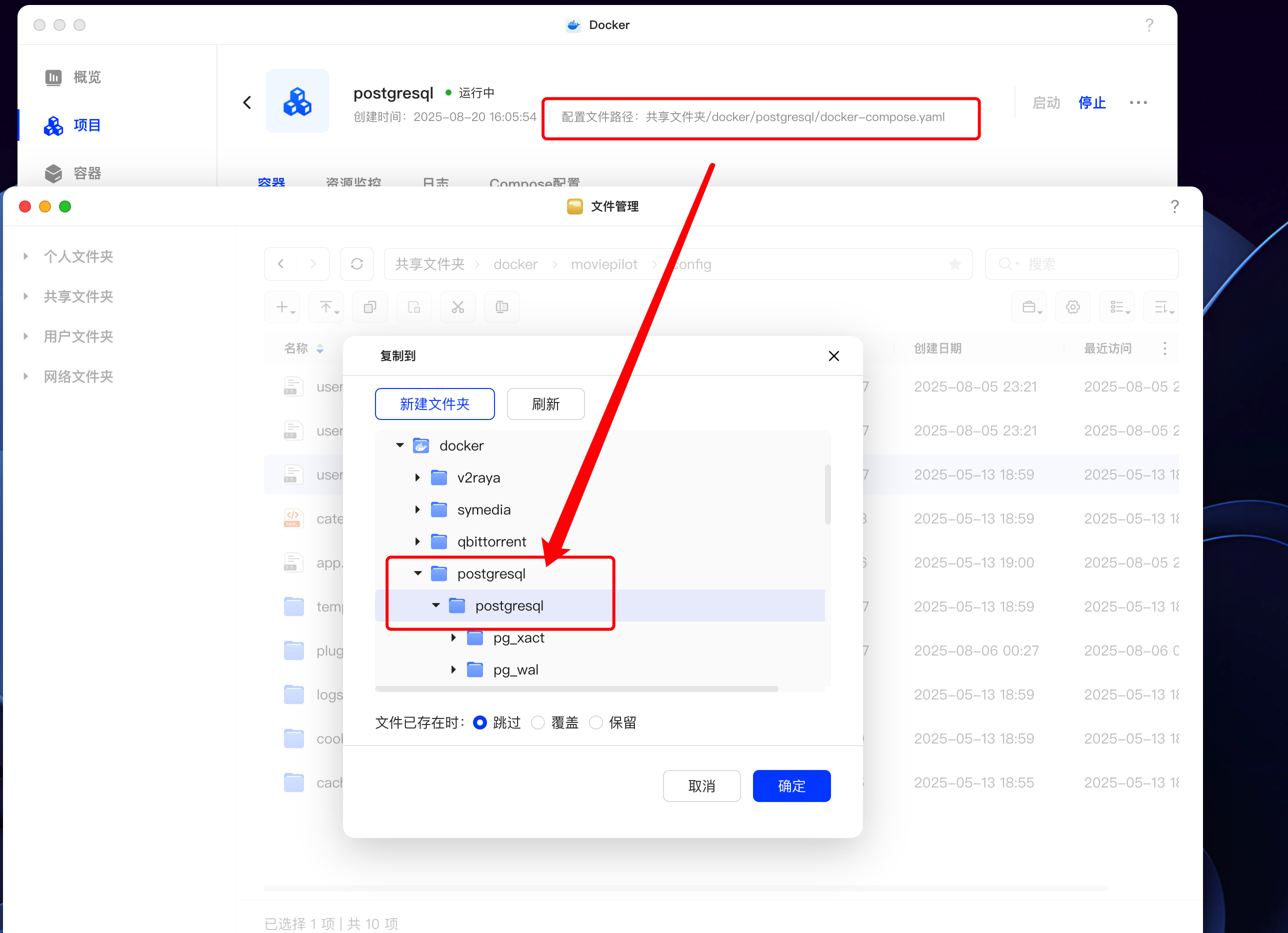This screenshot has width=1288, height=933.
Task: Open more options menu for postgresql project
Action: [x=1138, y=103]
